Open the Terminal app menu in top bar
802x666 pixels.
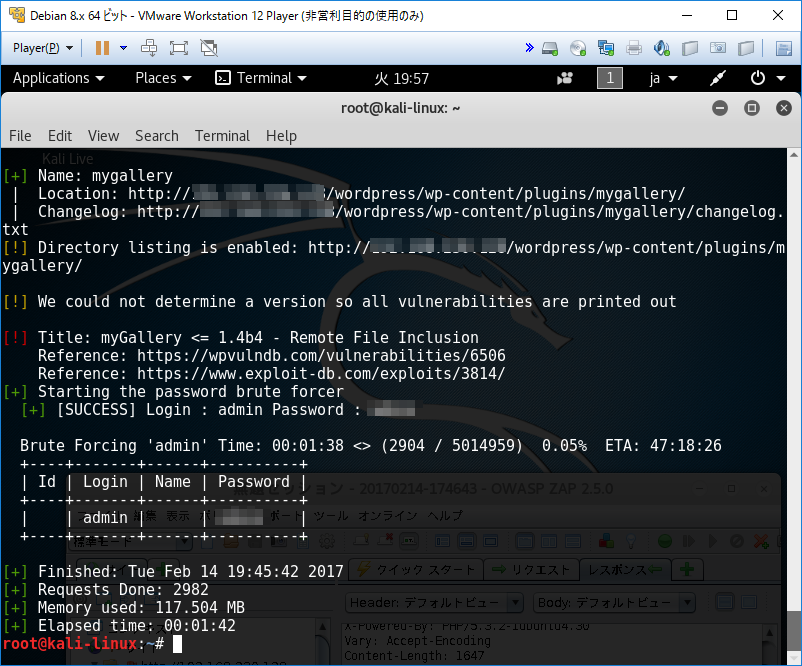(x=261, y=78)
